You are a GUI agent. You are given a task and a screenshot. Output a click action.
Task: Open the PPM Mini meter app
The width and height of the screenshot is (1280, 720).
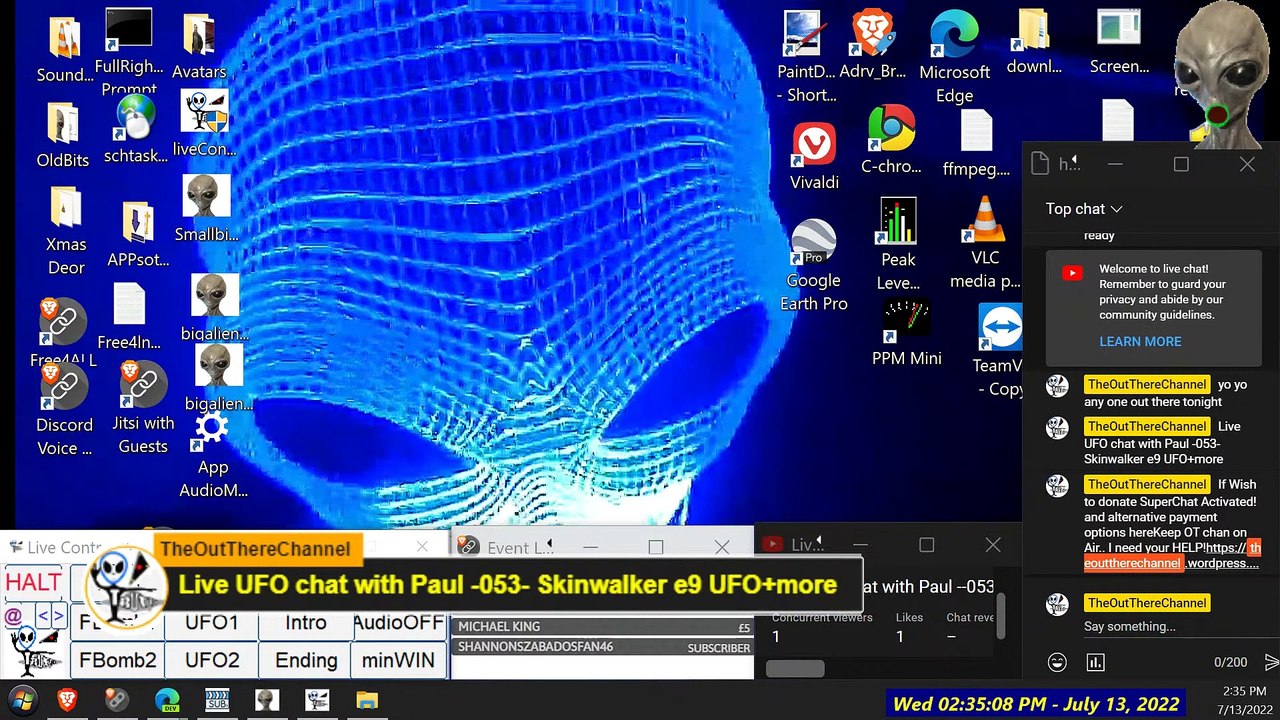click(x=906, y=334)
